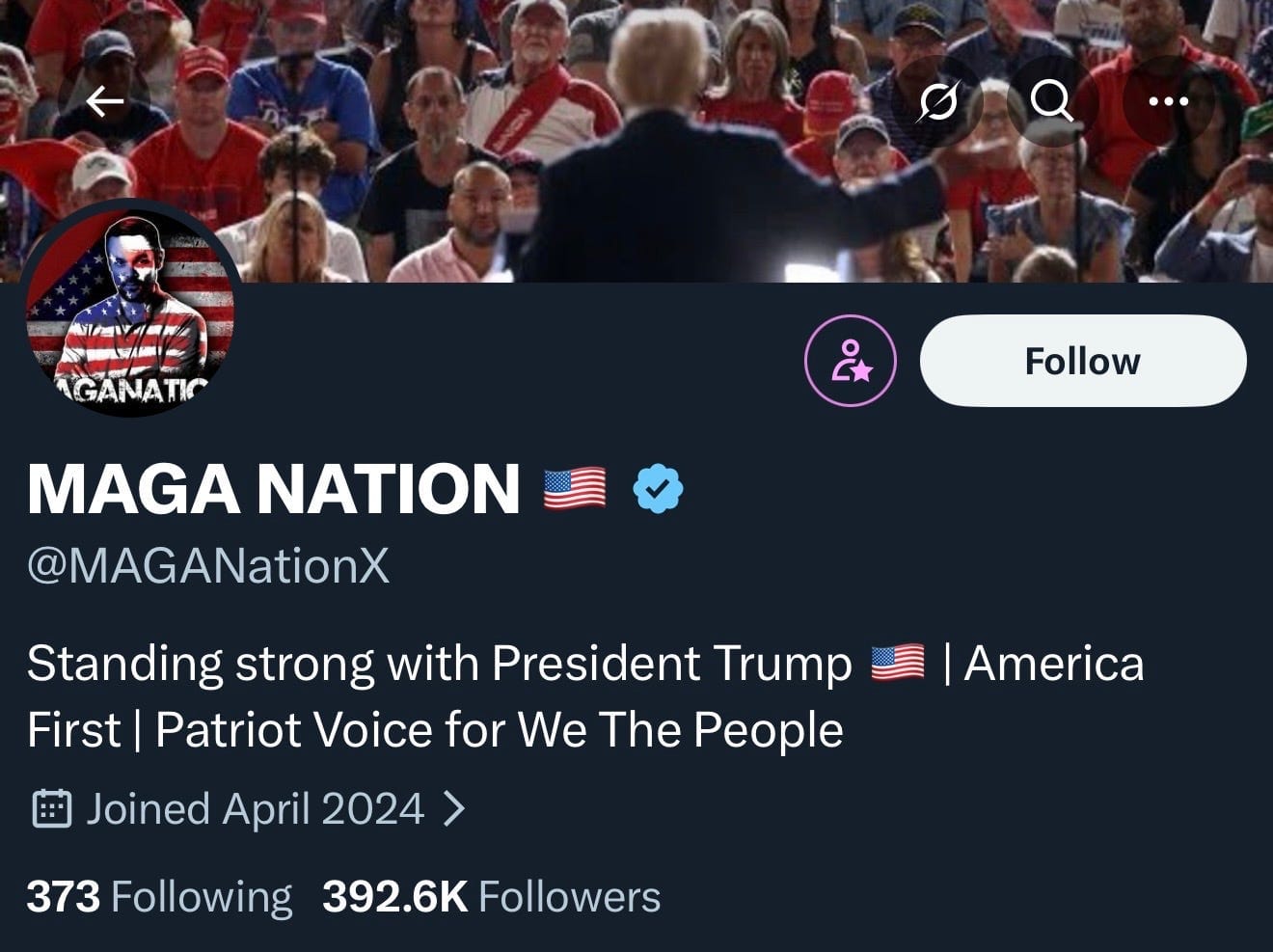Open the 373 Following list

(x=159, y=897)
